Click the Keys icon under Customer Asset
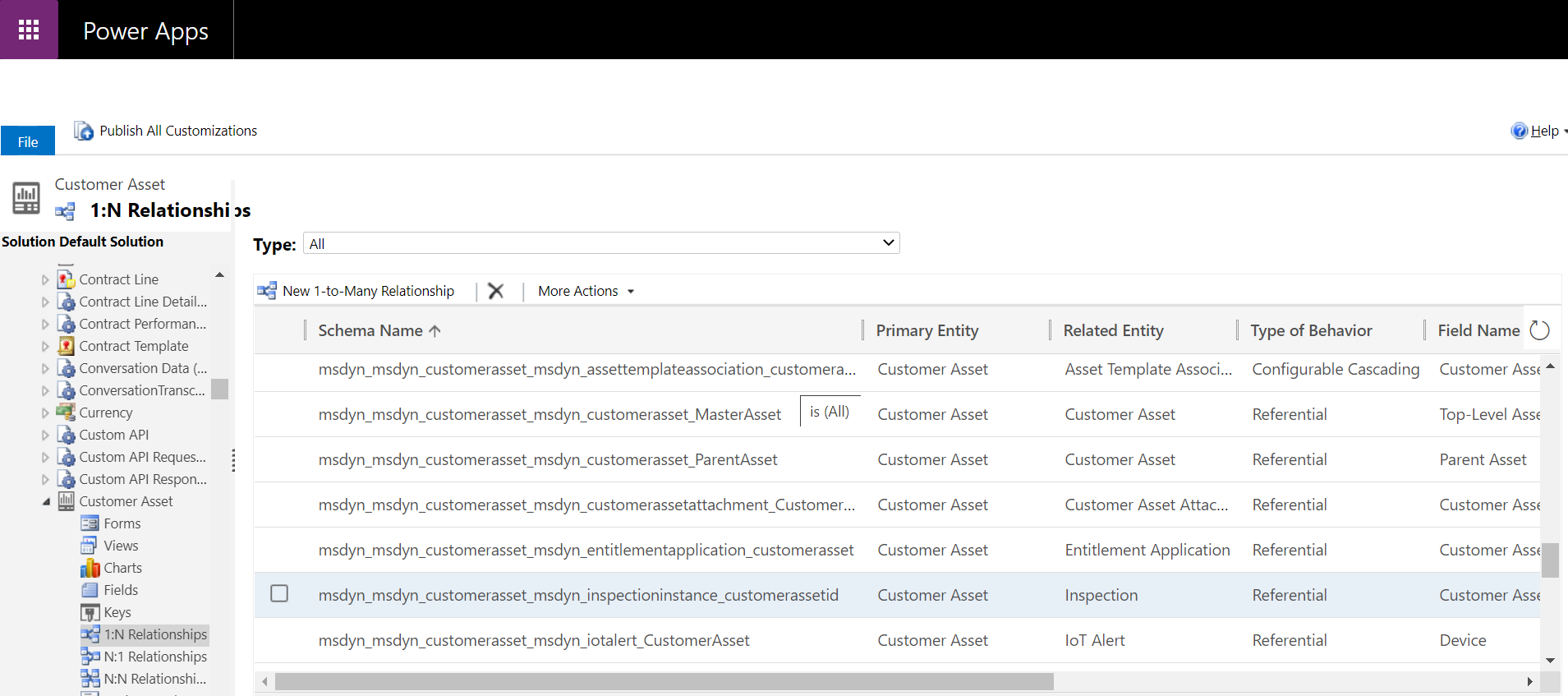 [90, 612]
